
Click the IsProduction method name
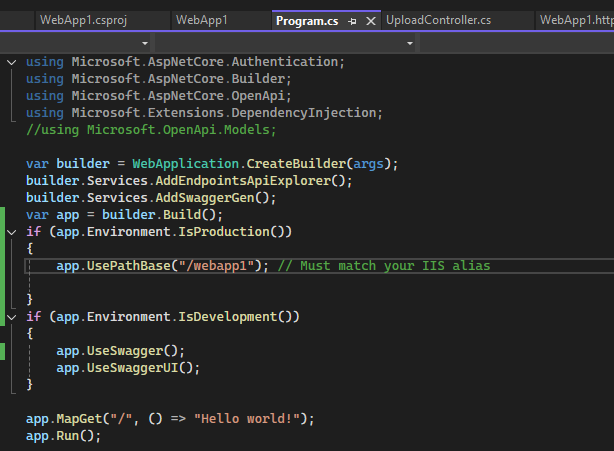pyautogui.click(x=224, y=232)
